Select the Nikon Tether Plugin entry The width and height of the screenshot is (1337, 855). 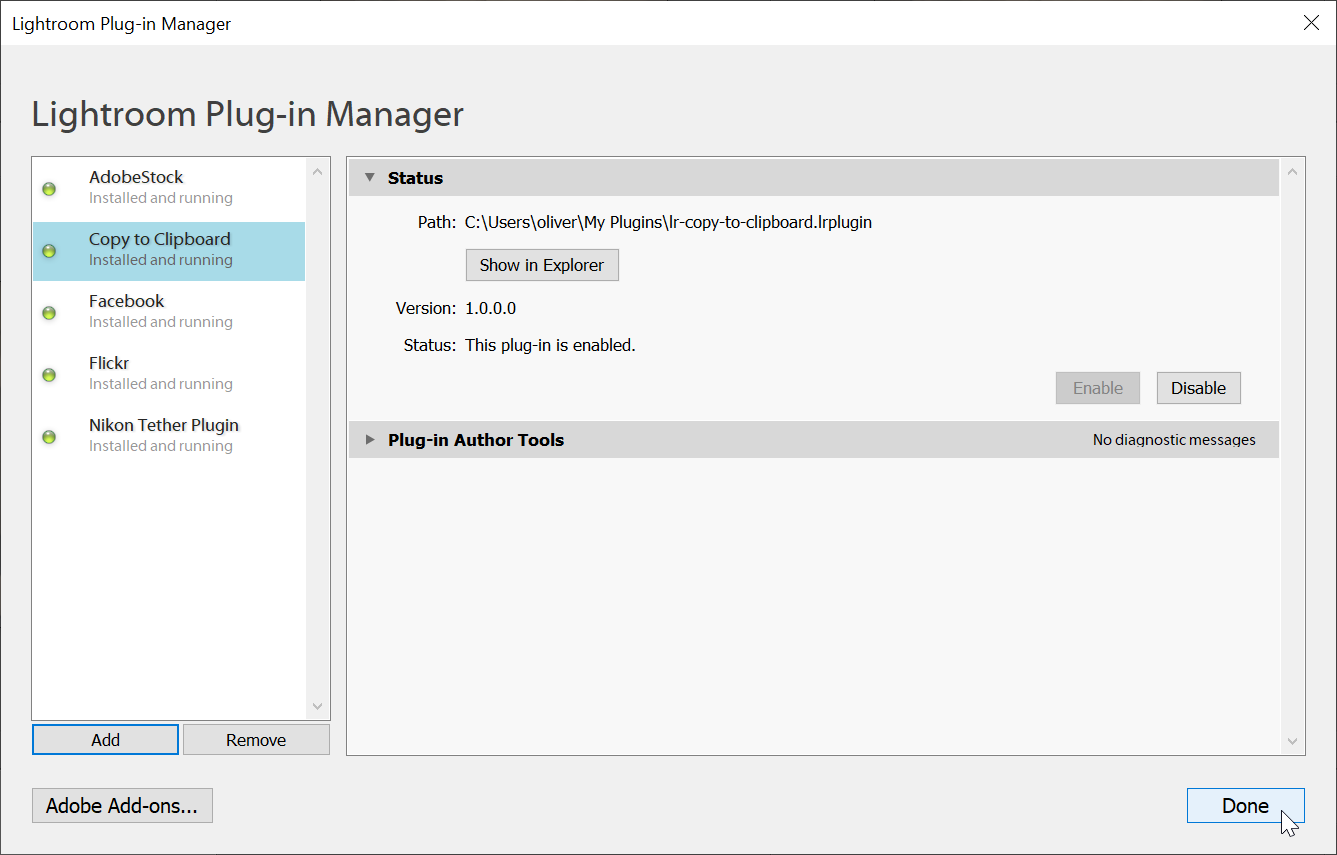(169, 436)
